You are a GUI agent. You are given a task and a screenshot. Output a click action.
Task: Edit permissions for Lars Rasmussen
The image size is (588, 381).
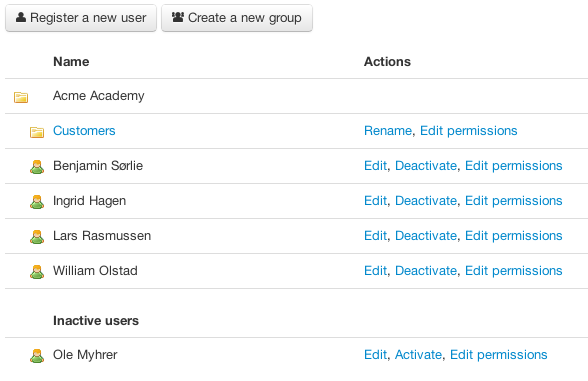513,236
